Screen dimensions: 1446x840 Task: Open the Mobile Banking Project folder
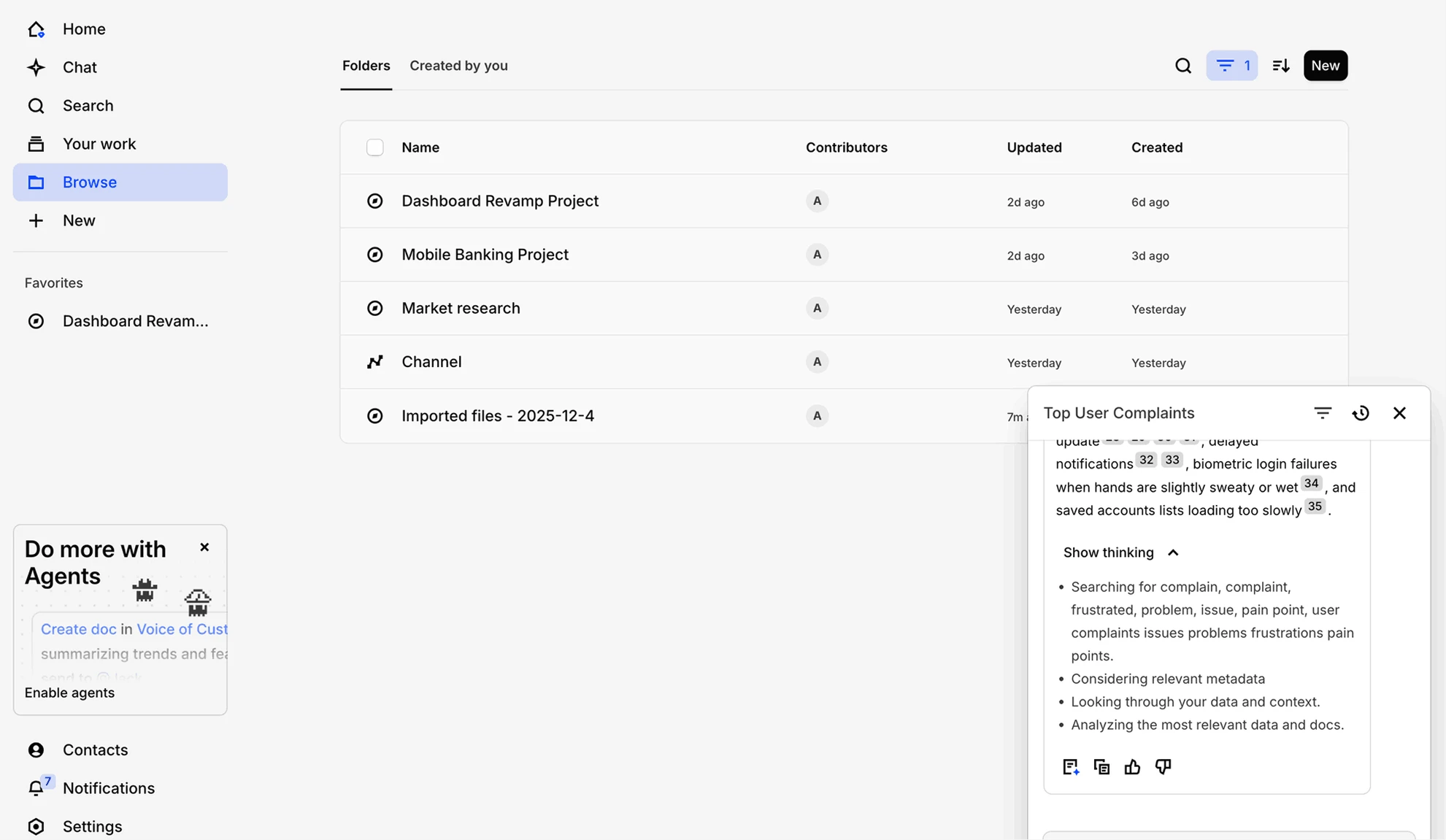pyautogui.click(x=485, y=255)
